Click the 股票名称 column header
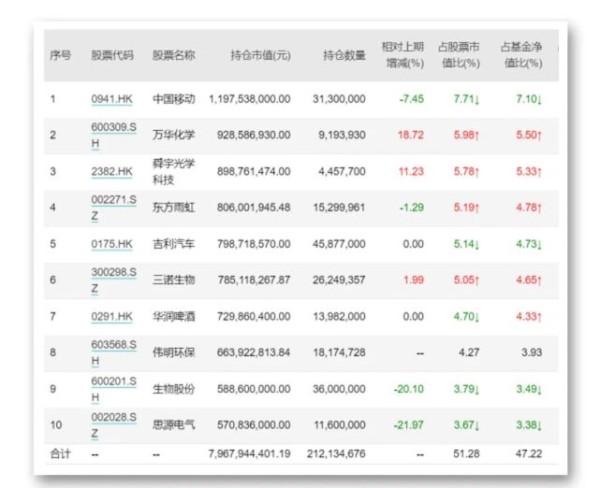600x488 pixels. coord(174,55)
